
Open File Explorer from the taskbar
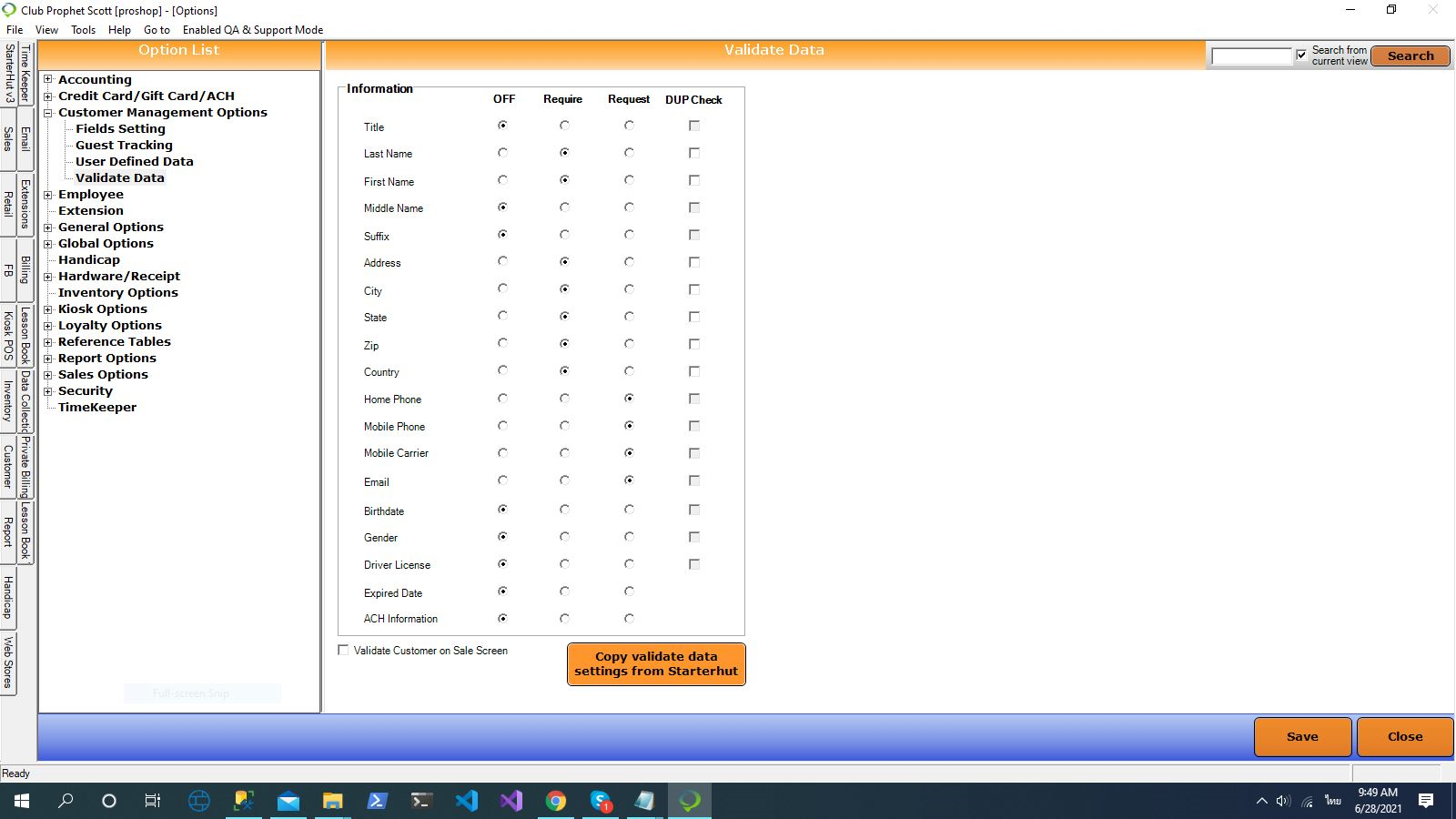pyautogui.click(x=332, y=801)
